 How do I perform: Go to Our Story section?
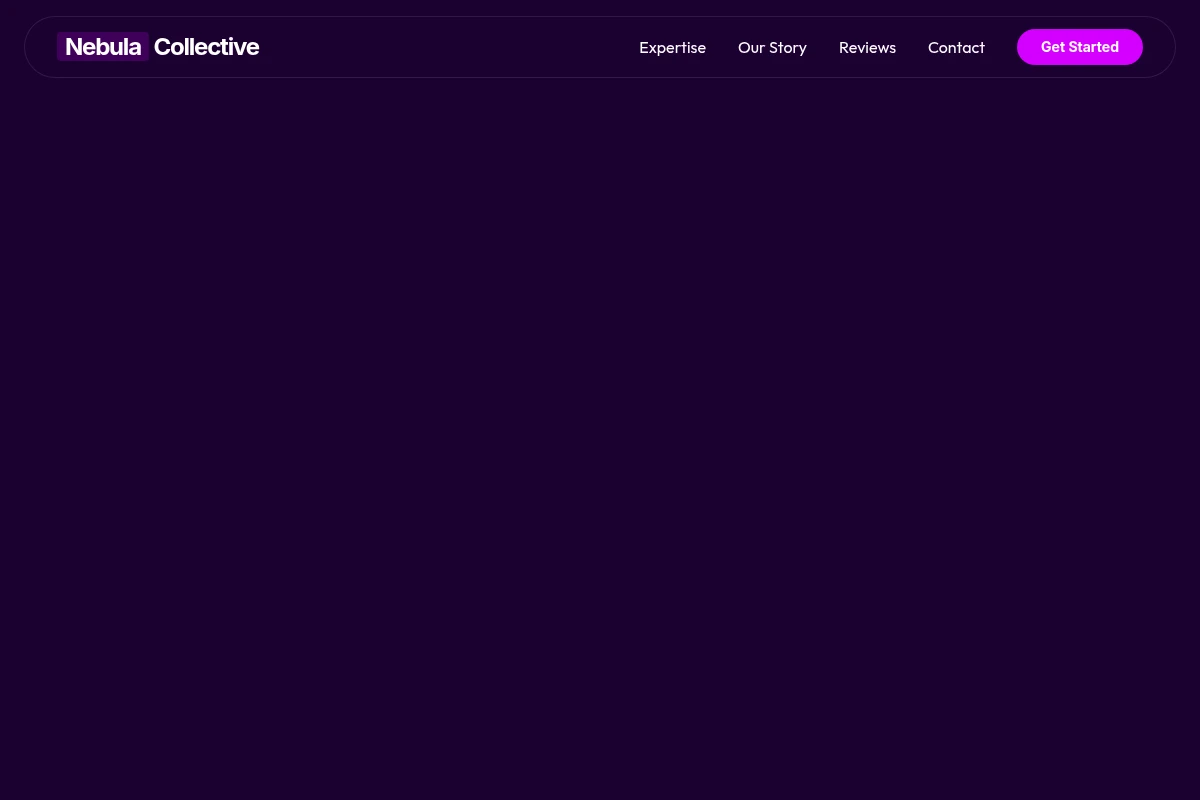point(772,47)
